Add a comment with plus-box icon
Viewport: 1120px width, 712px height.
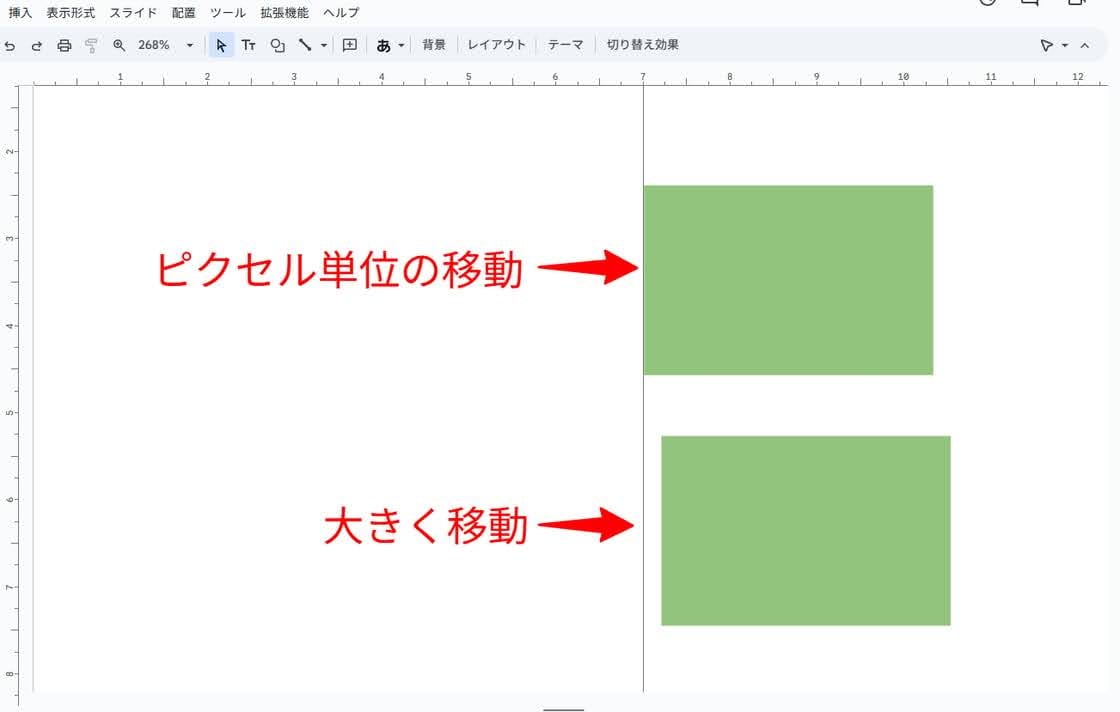(x=350, y=45)
